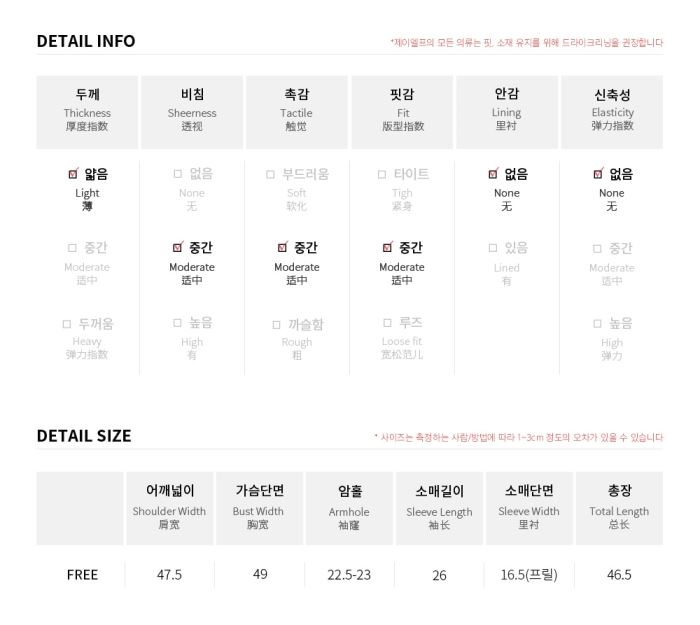This screenshot has height=625, width=700.
Task: Tick the Moderate (중간) thickness checkbox
Action: (x=72, y=248)
